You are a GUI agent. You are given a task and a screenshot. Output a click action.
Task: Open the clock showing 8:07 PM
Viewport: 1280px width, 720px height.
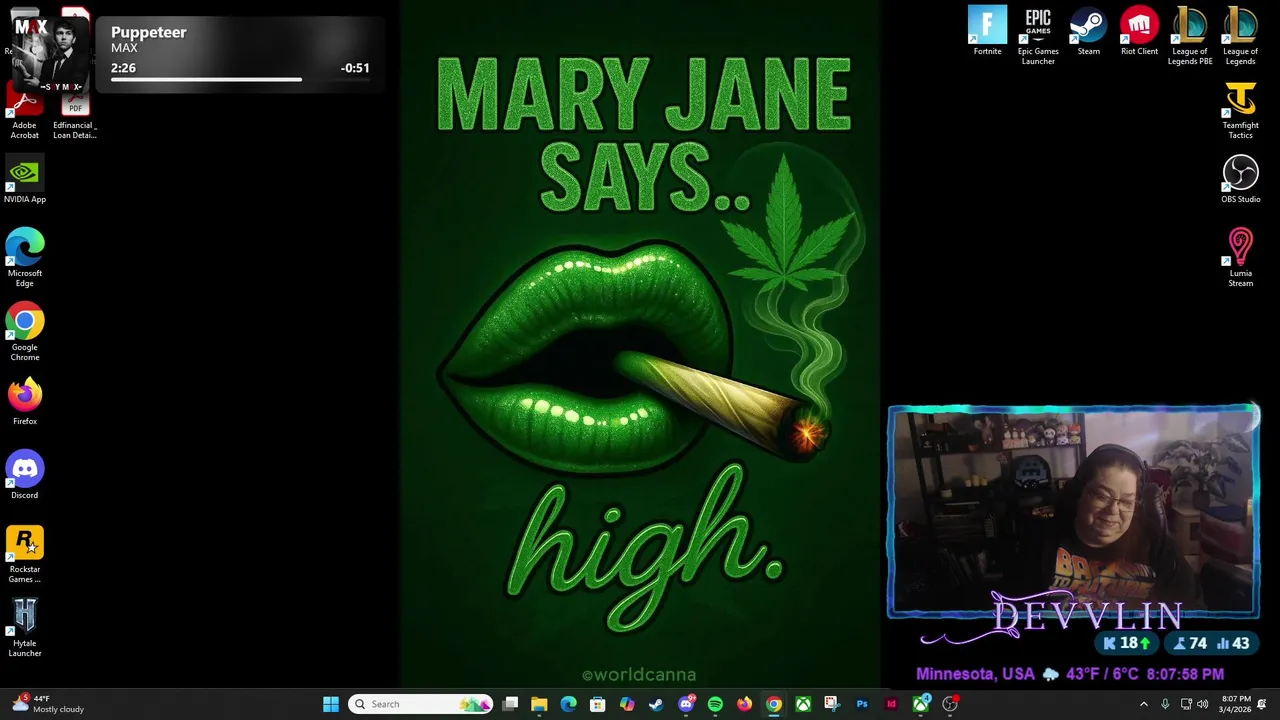pyautogui.click(x=1236, y=704)
